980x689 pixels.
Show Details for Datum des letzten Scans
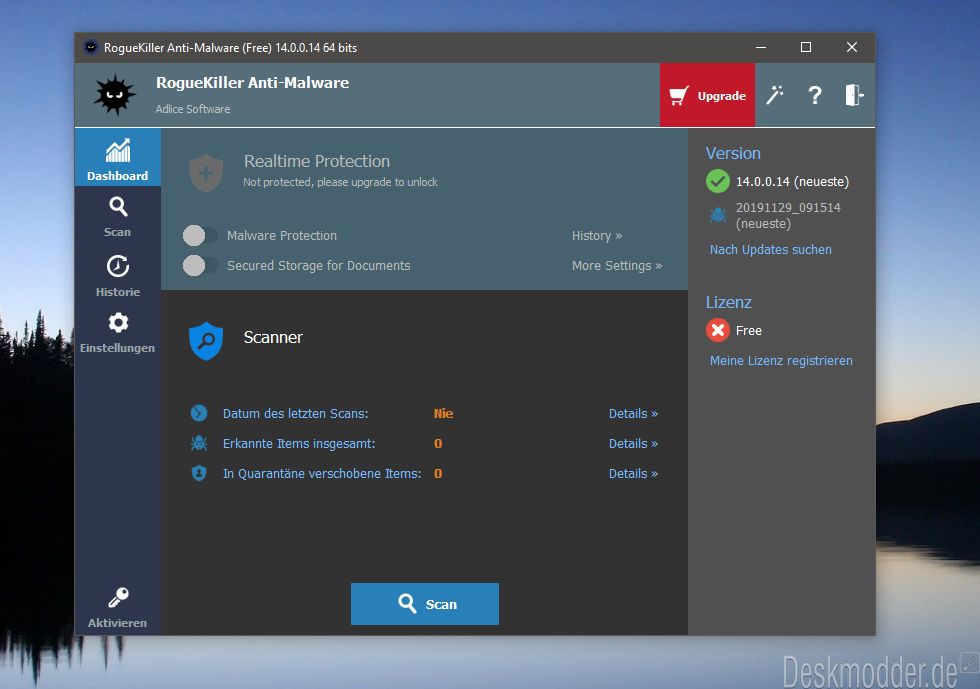[x=633, y=413]
